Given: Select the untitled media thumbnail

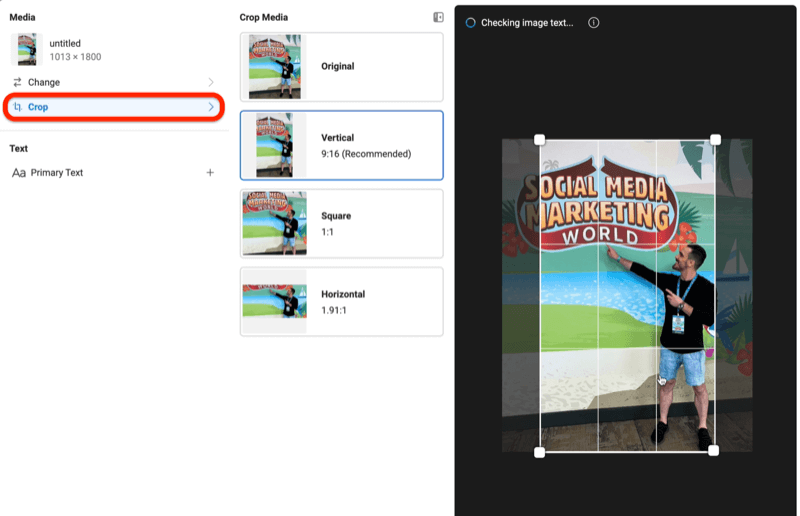Looking at the screenshot, I should 27,50.
